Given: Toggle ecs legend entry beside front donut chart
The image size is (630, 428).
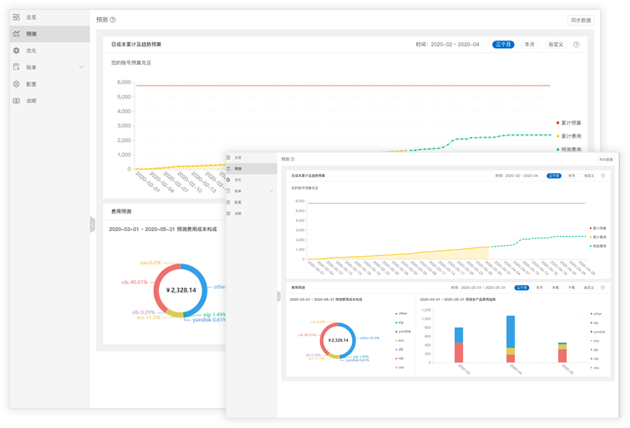Looking at the screenshot, I should [x=400, y=340].
